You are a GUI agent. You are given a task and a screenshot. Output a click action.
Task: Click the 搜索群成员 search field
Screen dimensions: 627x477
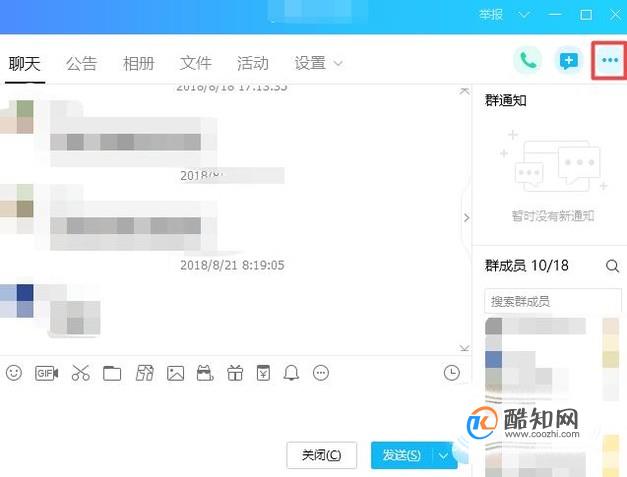pyautogui.click(x=553, y=301)
